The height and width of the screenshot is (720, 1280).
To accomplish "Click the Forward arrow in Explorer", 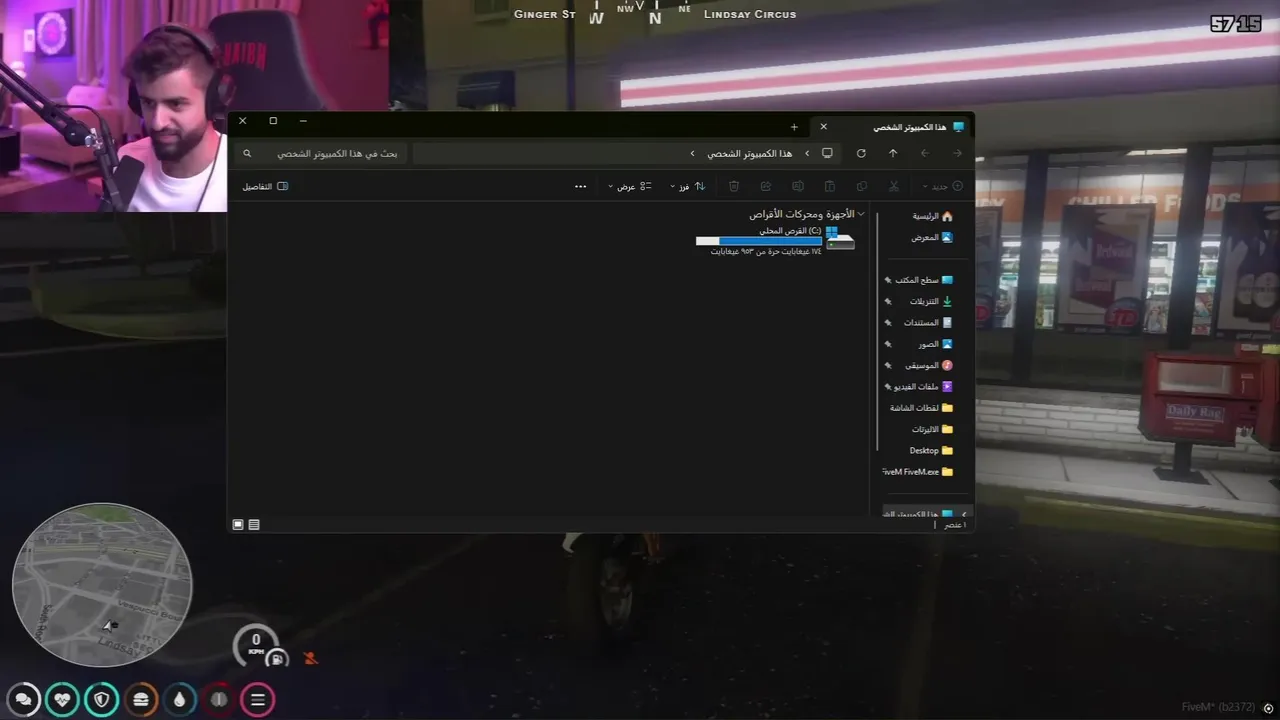I will pyautogui.click(x=925, y=153).
